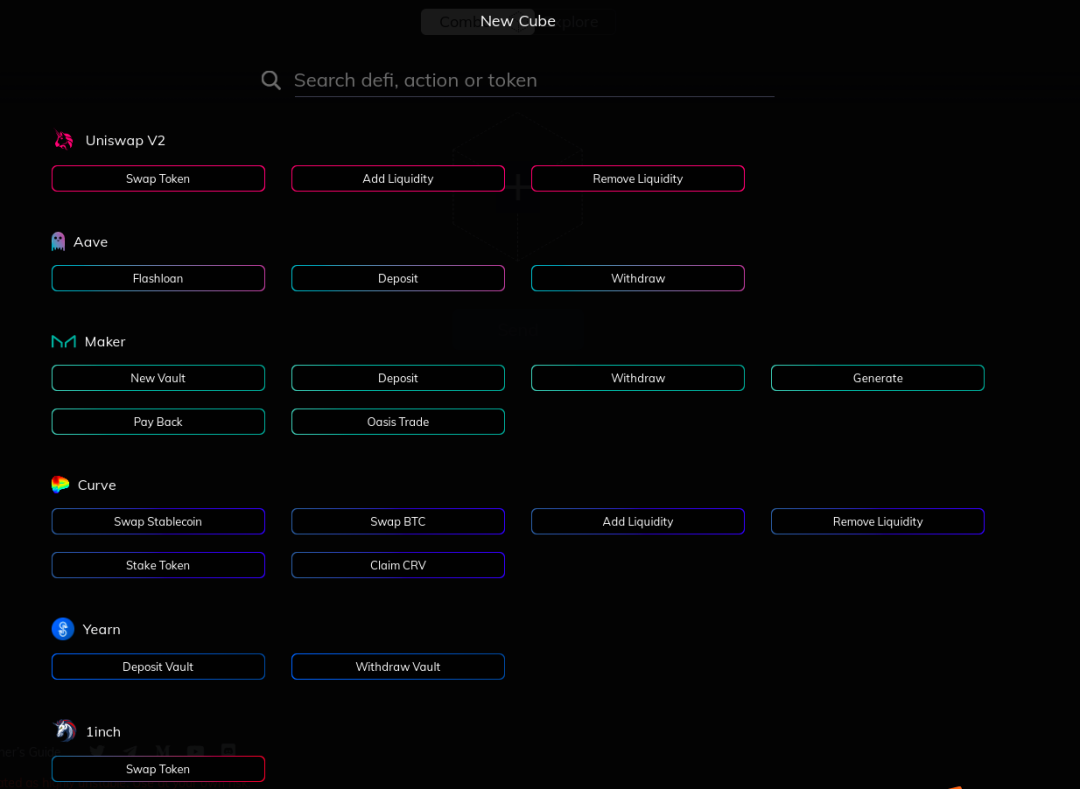Click the Maker logo icon
This screenshot has width=1080, height=789.
pyautogui.click(x=64, y=341)
